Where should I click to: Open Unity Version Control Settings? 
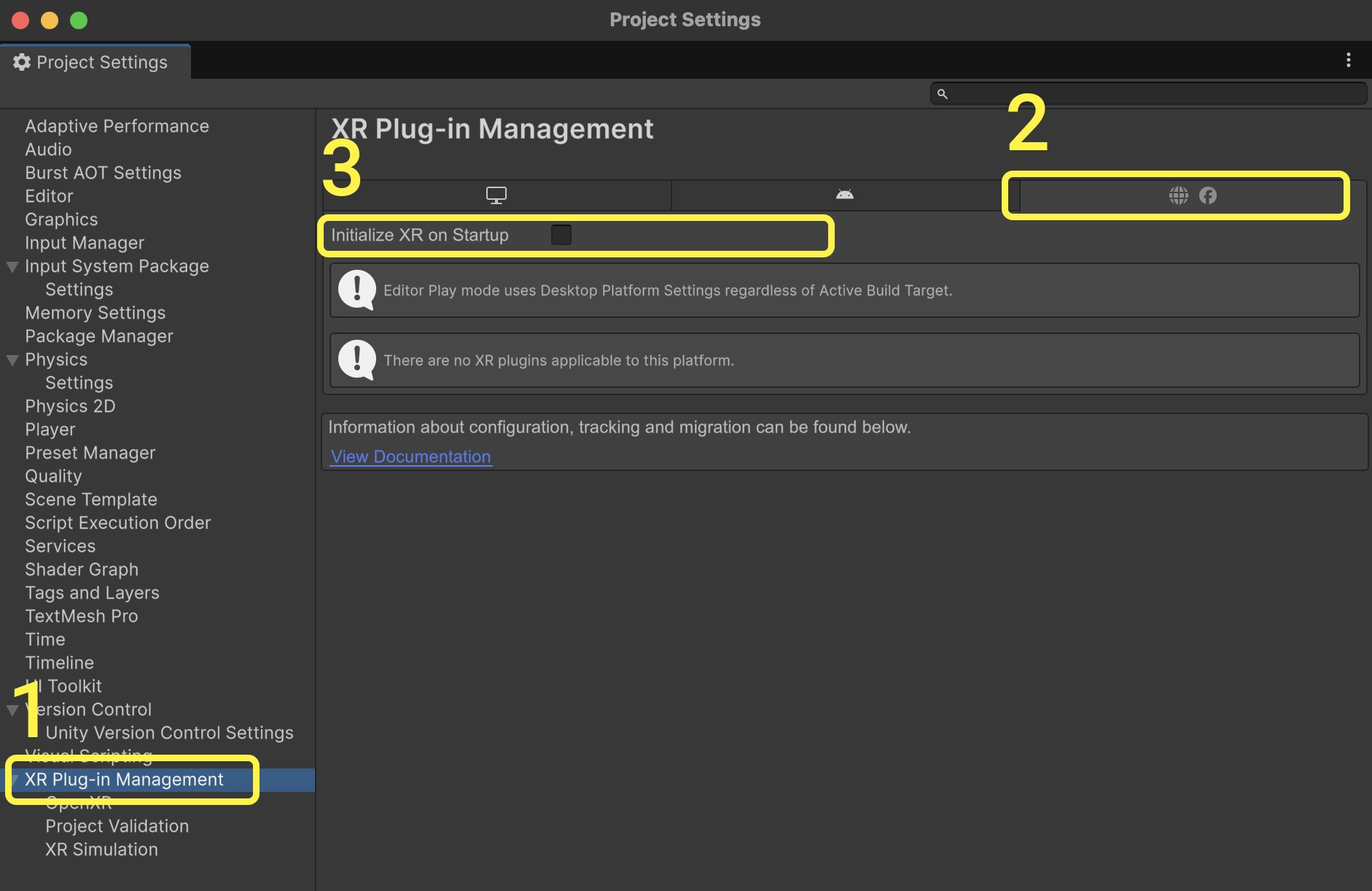point(169,733)
